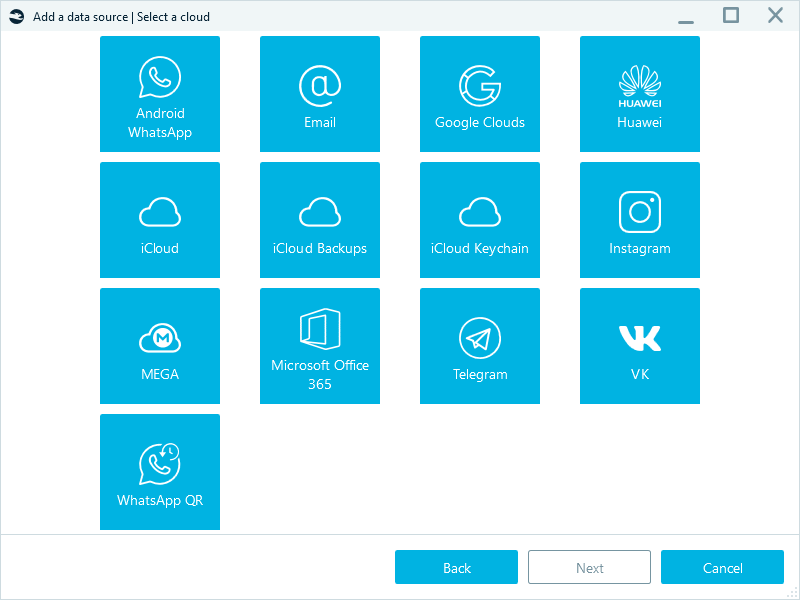The height and width of the screenshot is (600, 800).
Task: Choose Telegram as the data source
Action: click(x=480, y=346)
